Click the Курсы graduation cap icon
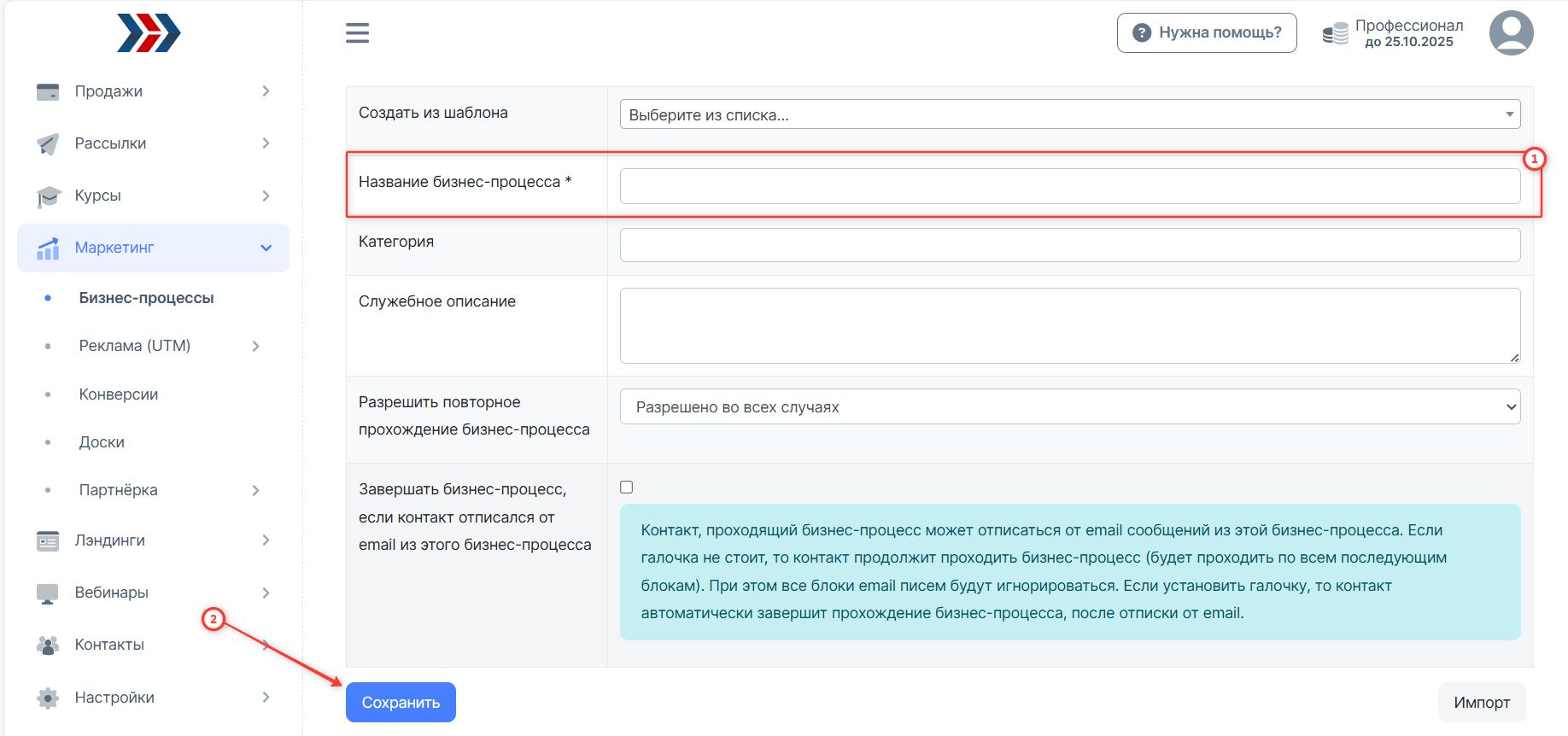1568x736 pixels. [x=48, y=196]
